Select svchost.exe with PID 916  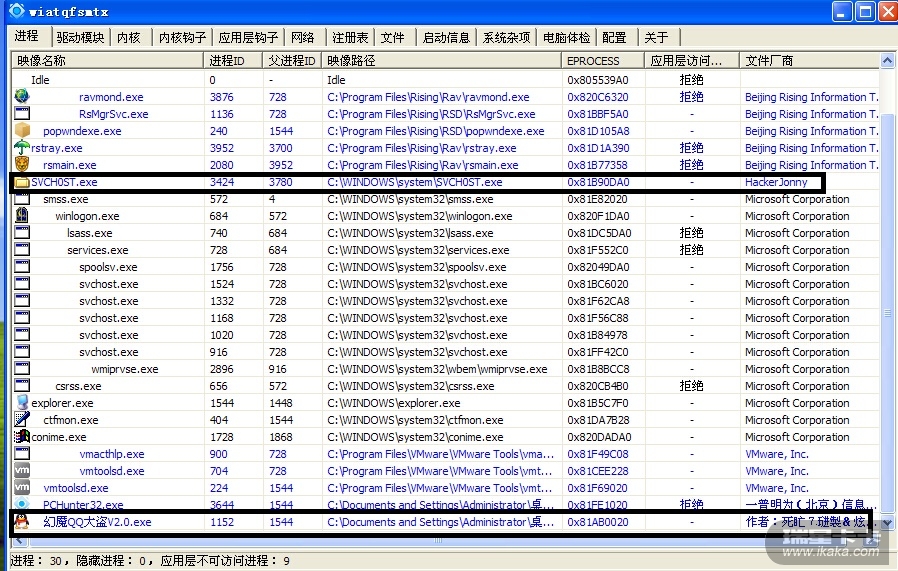click(109, 352)
